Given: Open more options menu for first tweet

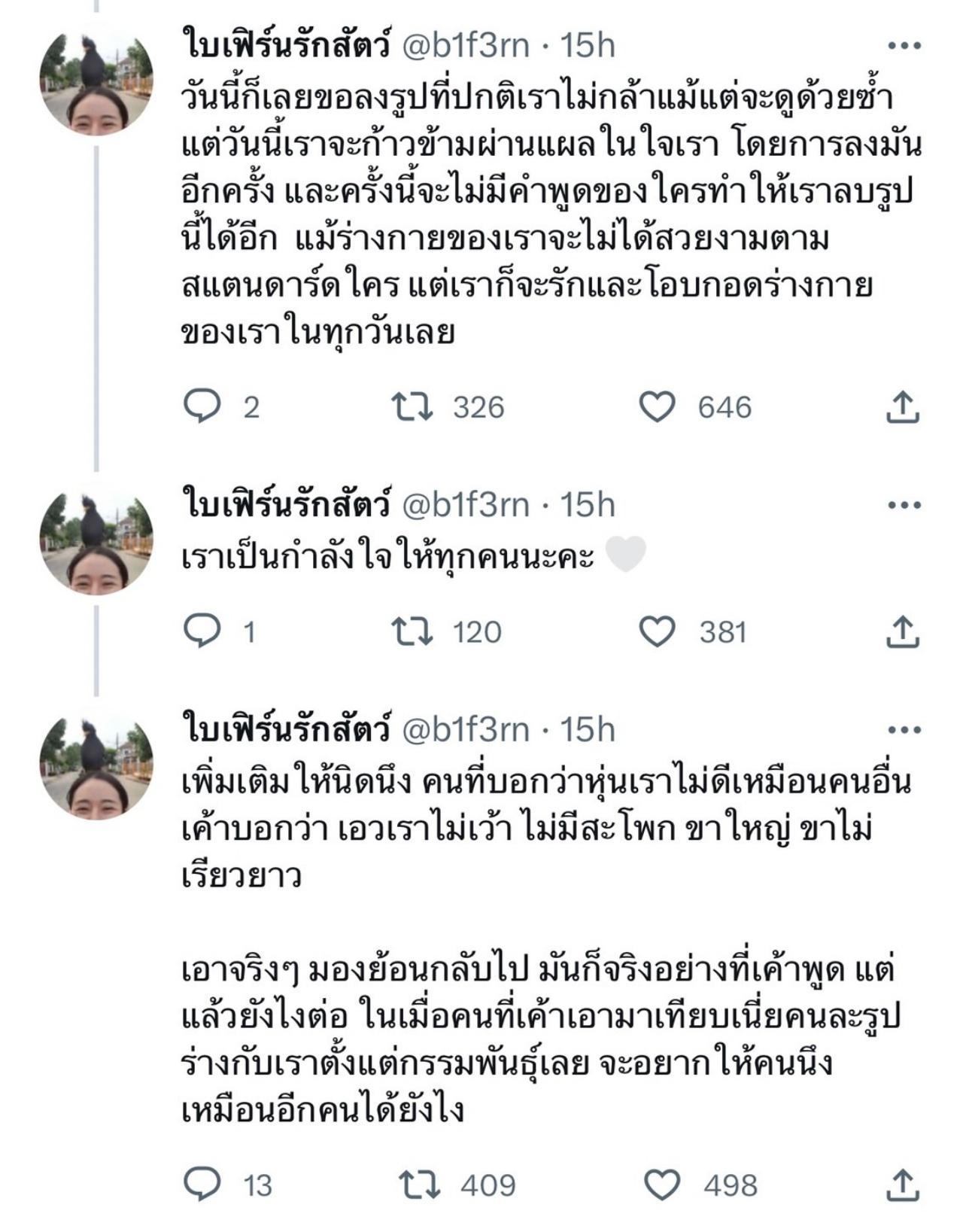Looking at the screenshot, I should coord(904,46).
